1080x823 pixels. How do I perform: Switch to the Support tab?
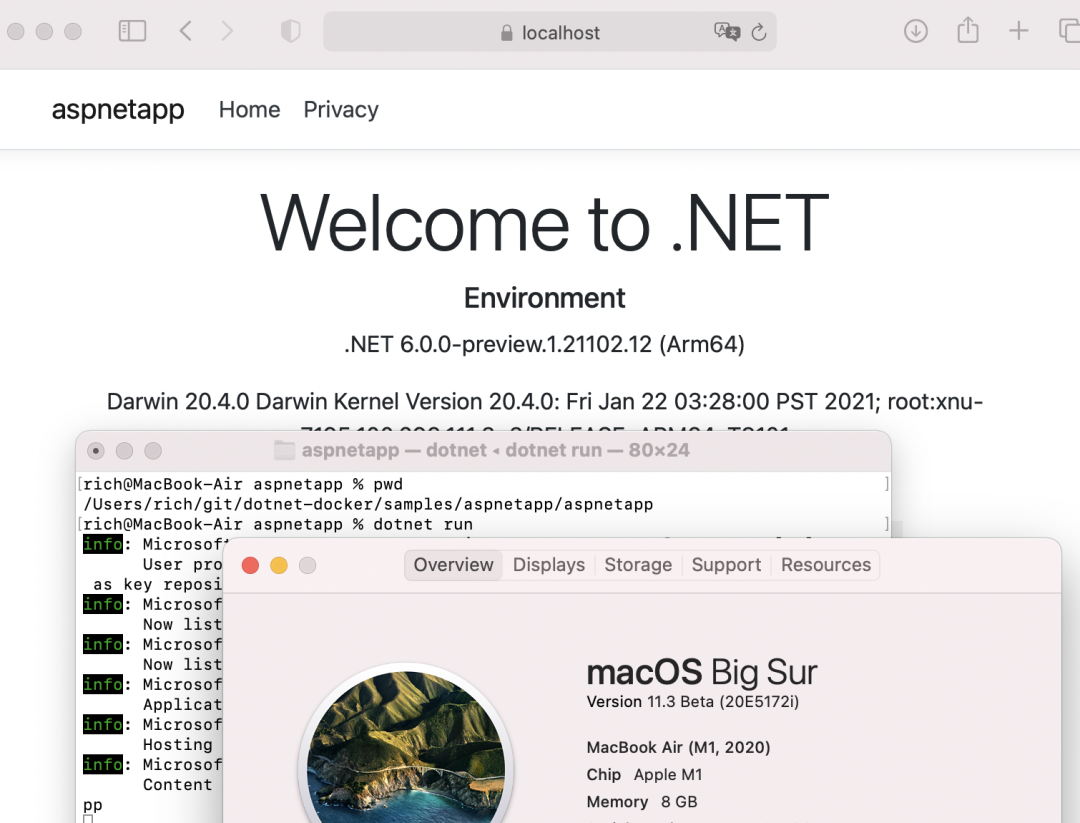(726, 565)
